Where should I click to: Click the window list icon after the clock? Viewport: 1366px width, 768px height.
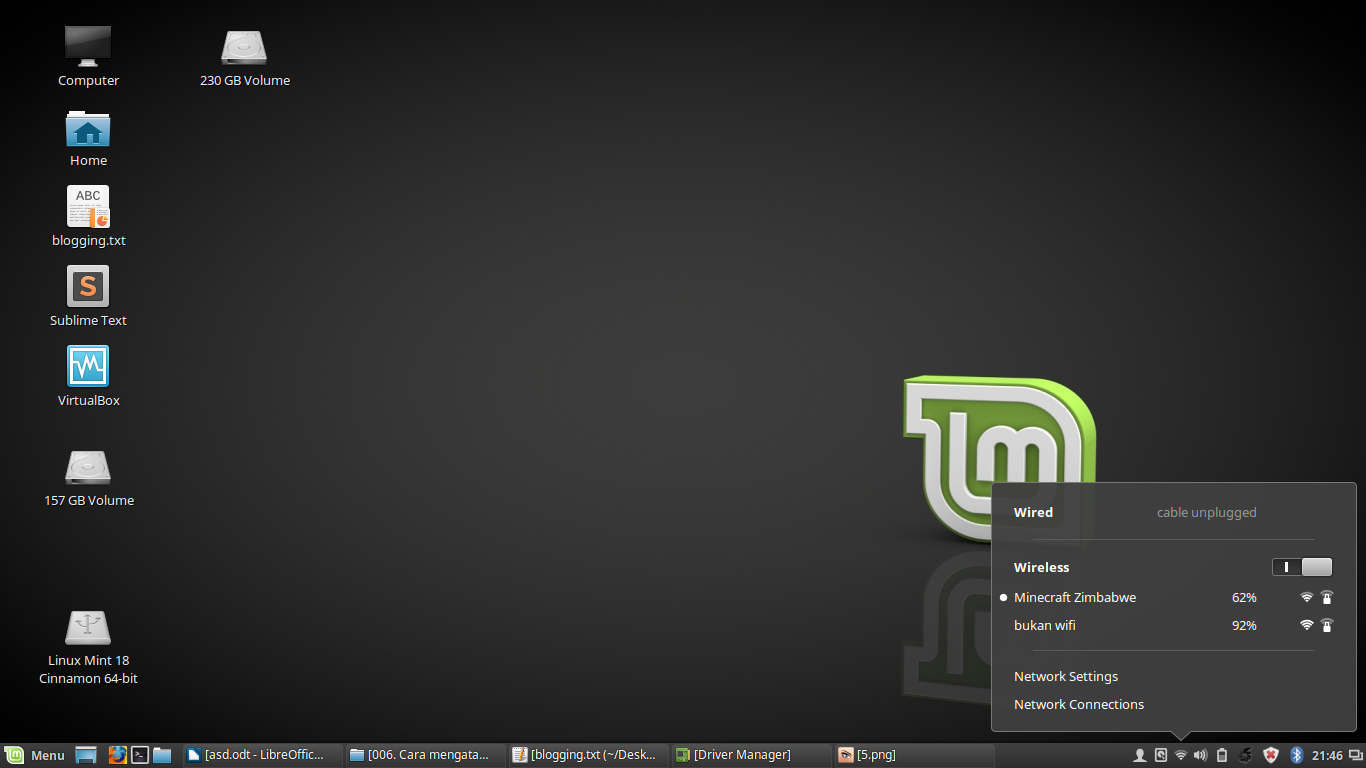coord(1355,756)
